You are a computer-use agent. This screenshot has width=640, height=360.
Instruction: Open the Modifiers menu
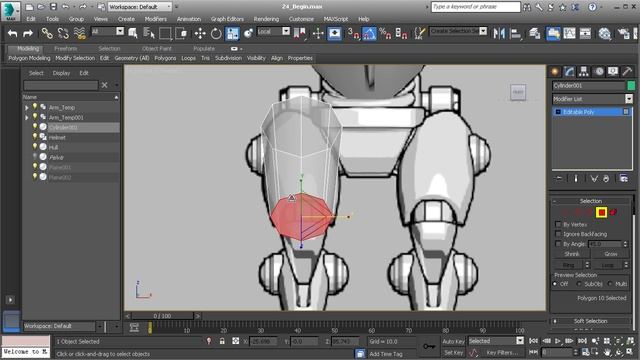(x=156, y=19)
